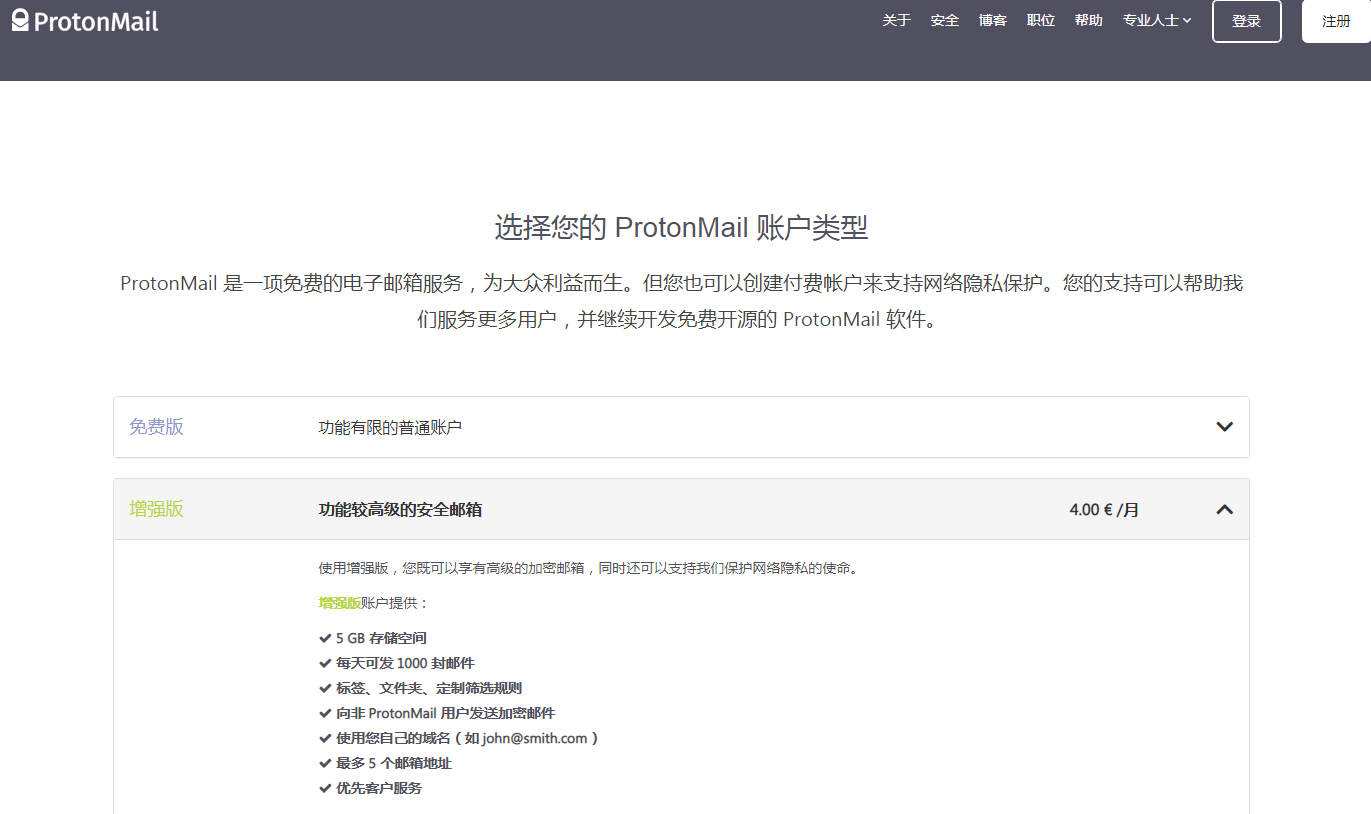Click the 功能有限的普通账户 description
The height and width of the screenshot is (814, 1371).
(x=390, y=428)
